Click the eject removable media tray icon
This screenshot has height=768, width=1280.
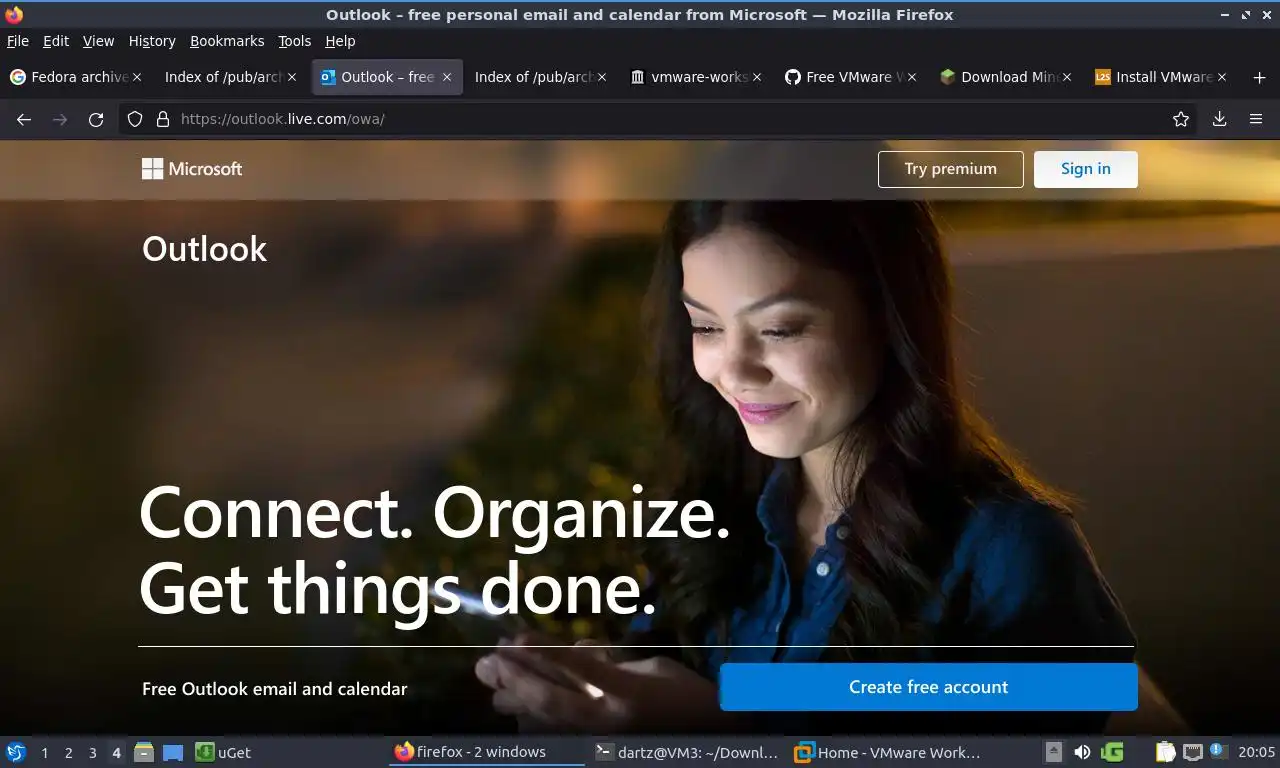coord(1053,752)
